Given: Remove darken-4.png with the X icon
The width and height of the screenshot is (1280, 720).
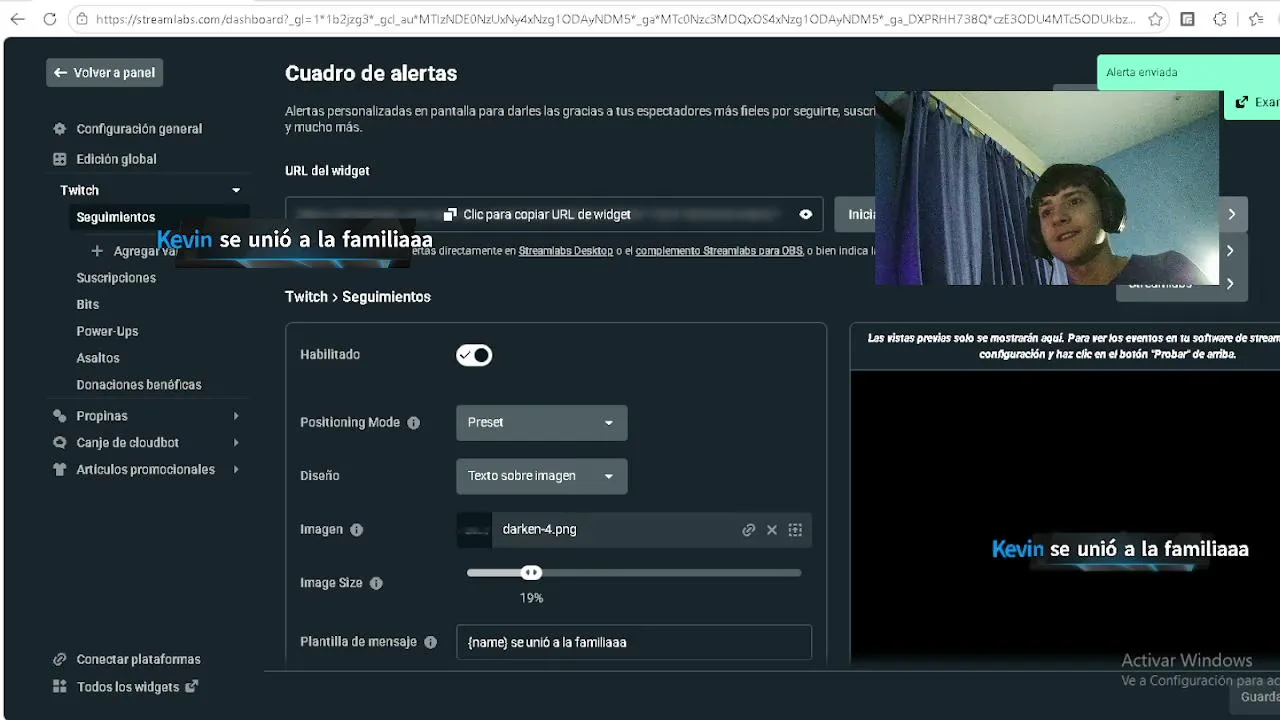Looking at the screenshot, I should coord(772,530).
